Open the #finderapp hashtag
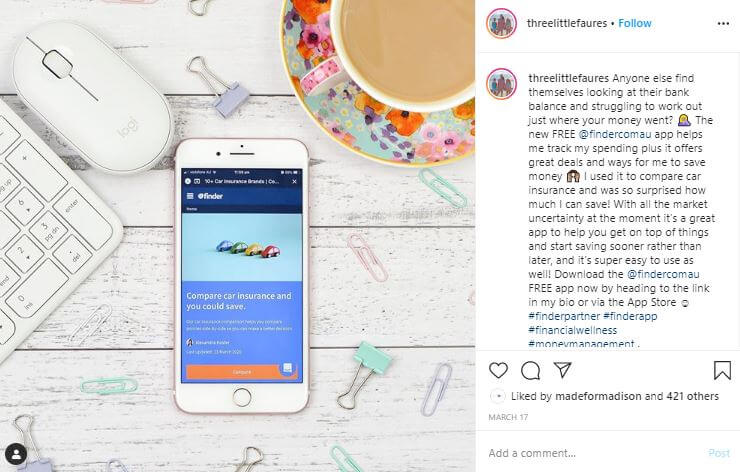The width and height of the screenshot is (740, 472). [630, 316]
